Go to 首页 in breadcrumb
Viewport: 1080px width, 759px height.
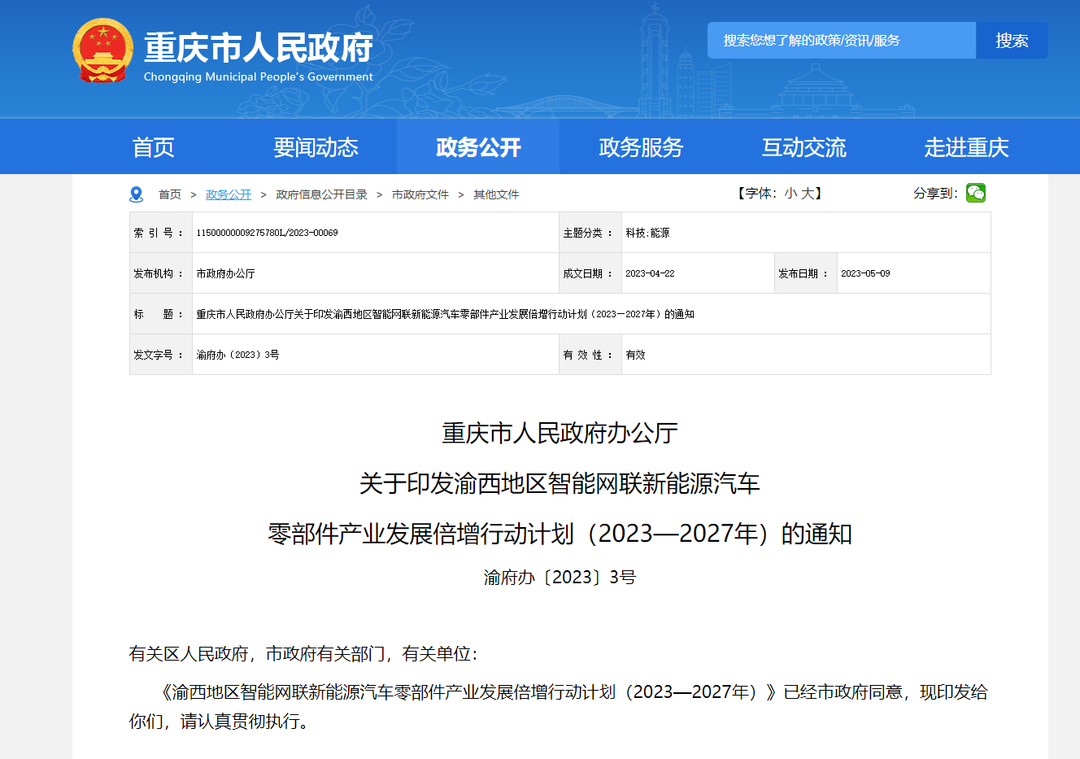click(169, 195)
